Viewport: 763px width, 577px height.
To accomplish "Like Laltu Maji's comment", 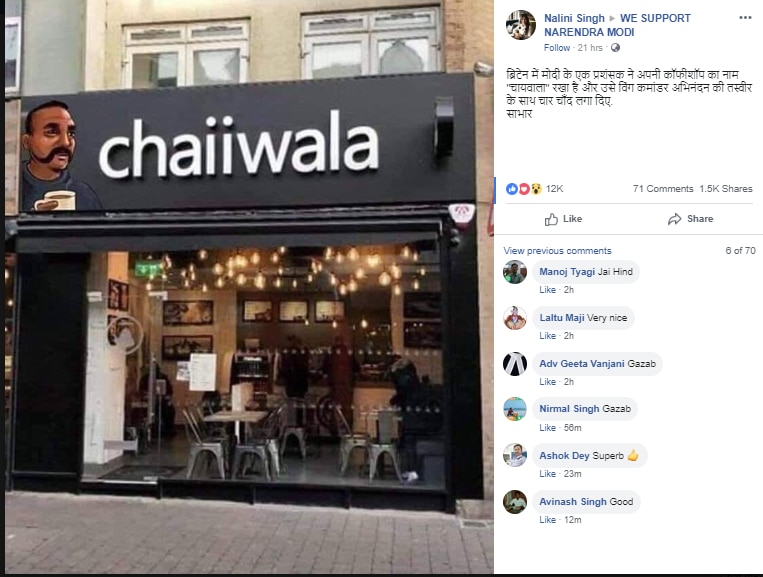I will [x=547, y=336].
